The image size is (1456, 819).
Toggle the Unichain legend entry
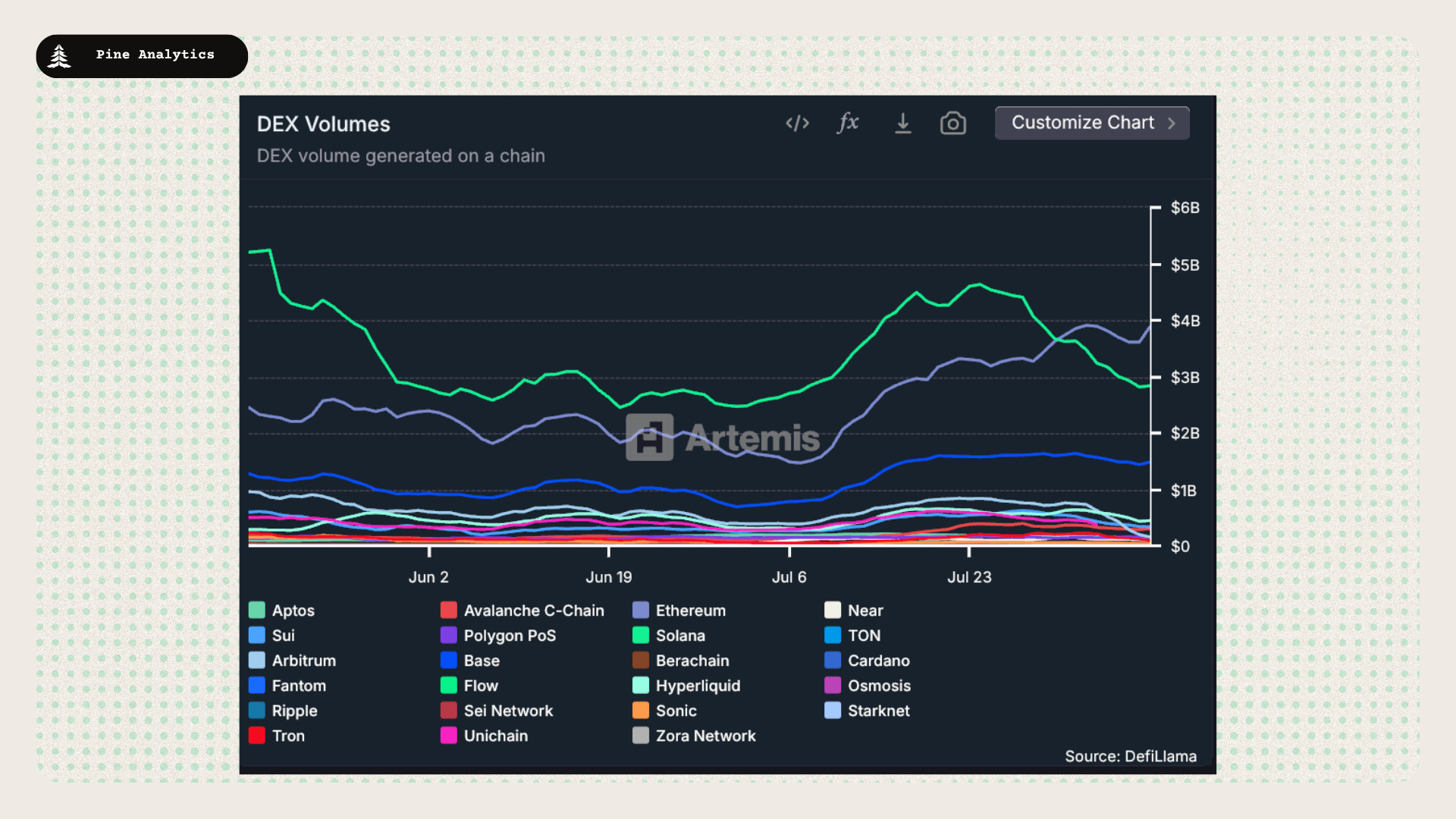[485, 736]
